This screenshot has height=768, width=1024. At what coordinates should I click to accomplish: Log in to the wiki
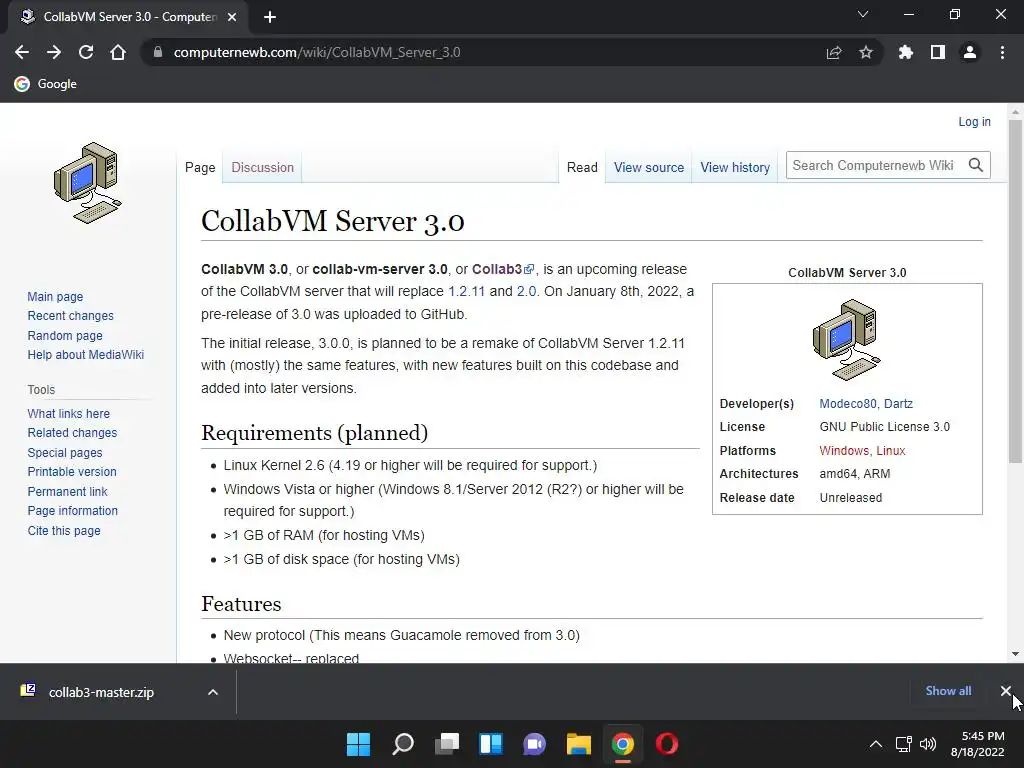(x=974, y=121)
